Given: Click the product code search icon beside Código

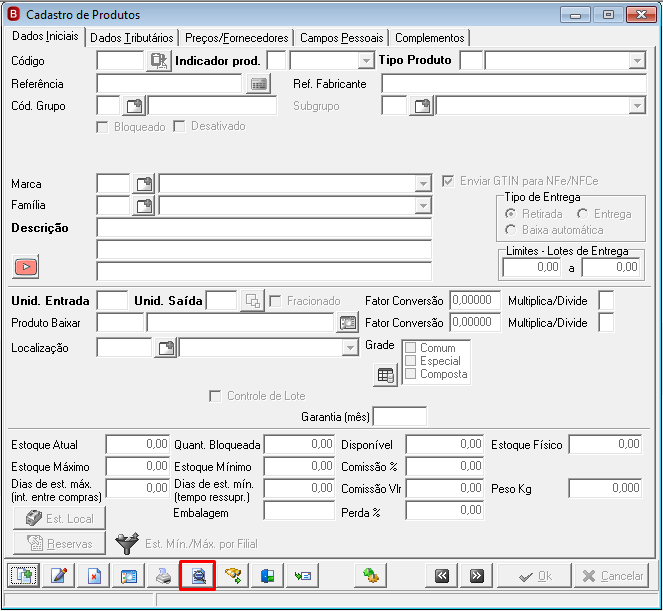Looking at the screenshot, I should pyautogui.click(x=159, y=61).
